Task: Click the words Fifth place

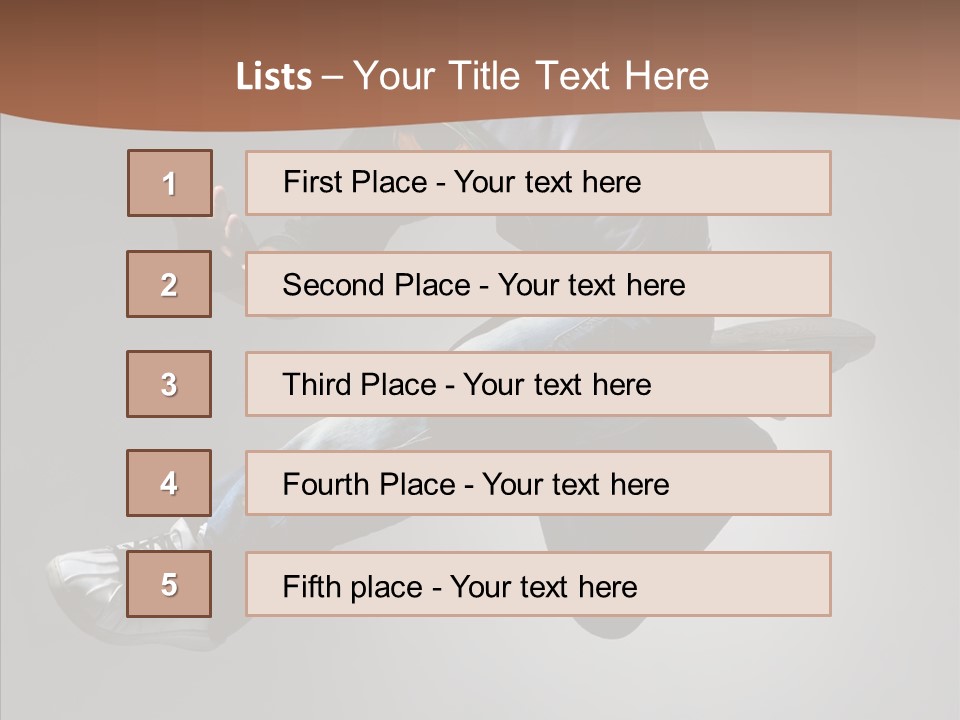Action: coord(353,587)
